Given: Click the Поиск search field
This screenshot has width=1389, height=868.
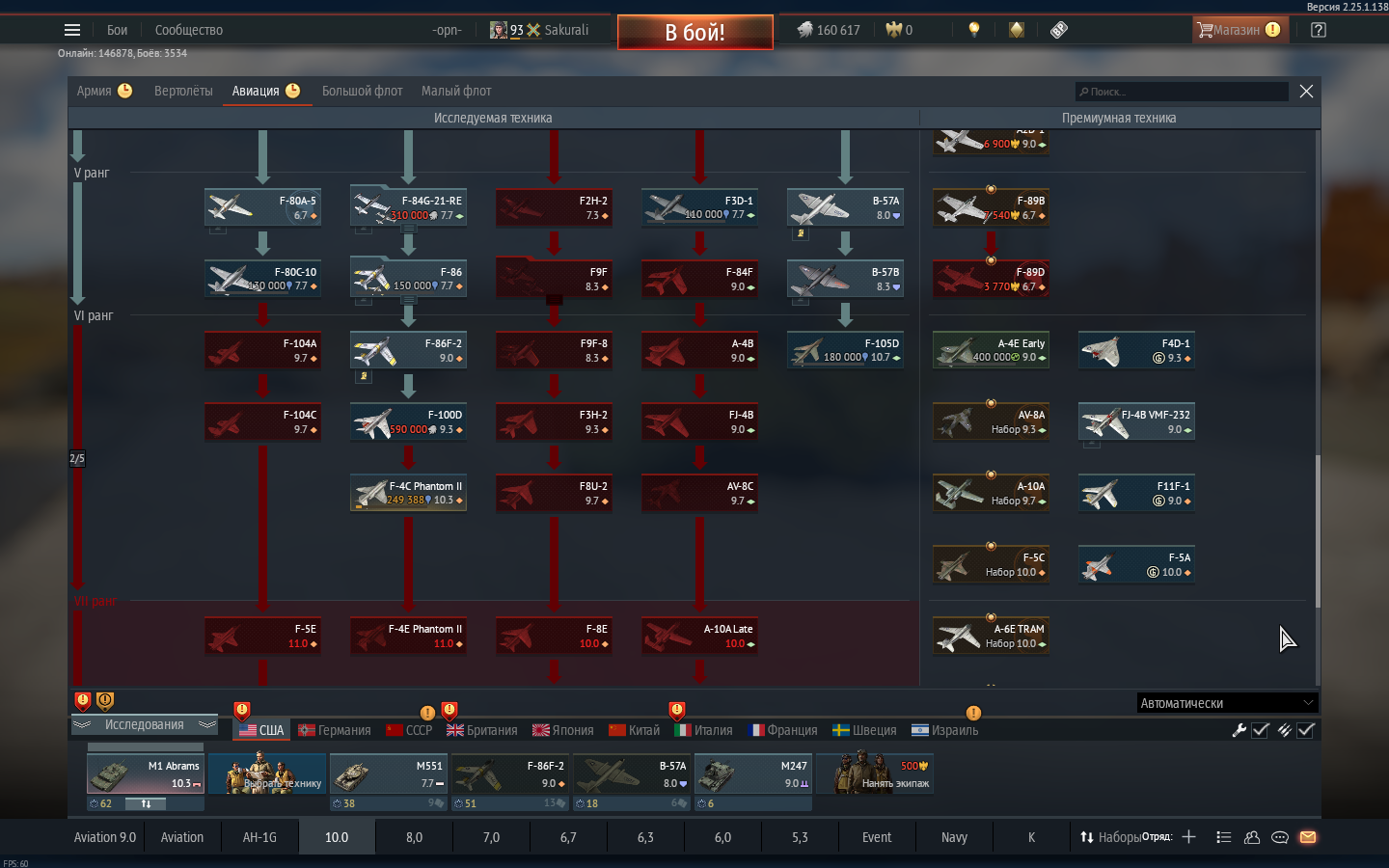Looking at the screenshot, I should pyautogui.click(x=1182, y=92).
